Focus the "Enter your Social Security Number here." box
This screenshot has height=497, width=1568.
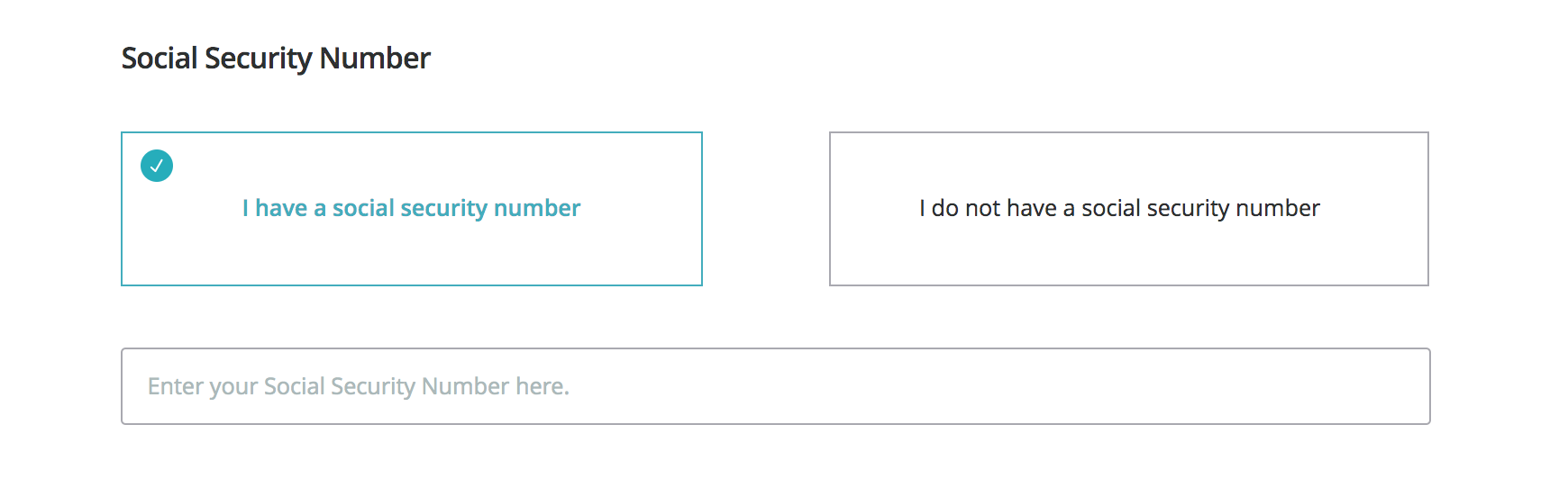pos(775,386)
